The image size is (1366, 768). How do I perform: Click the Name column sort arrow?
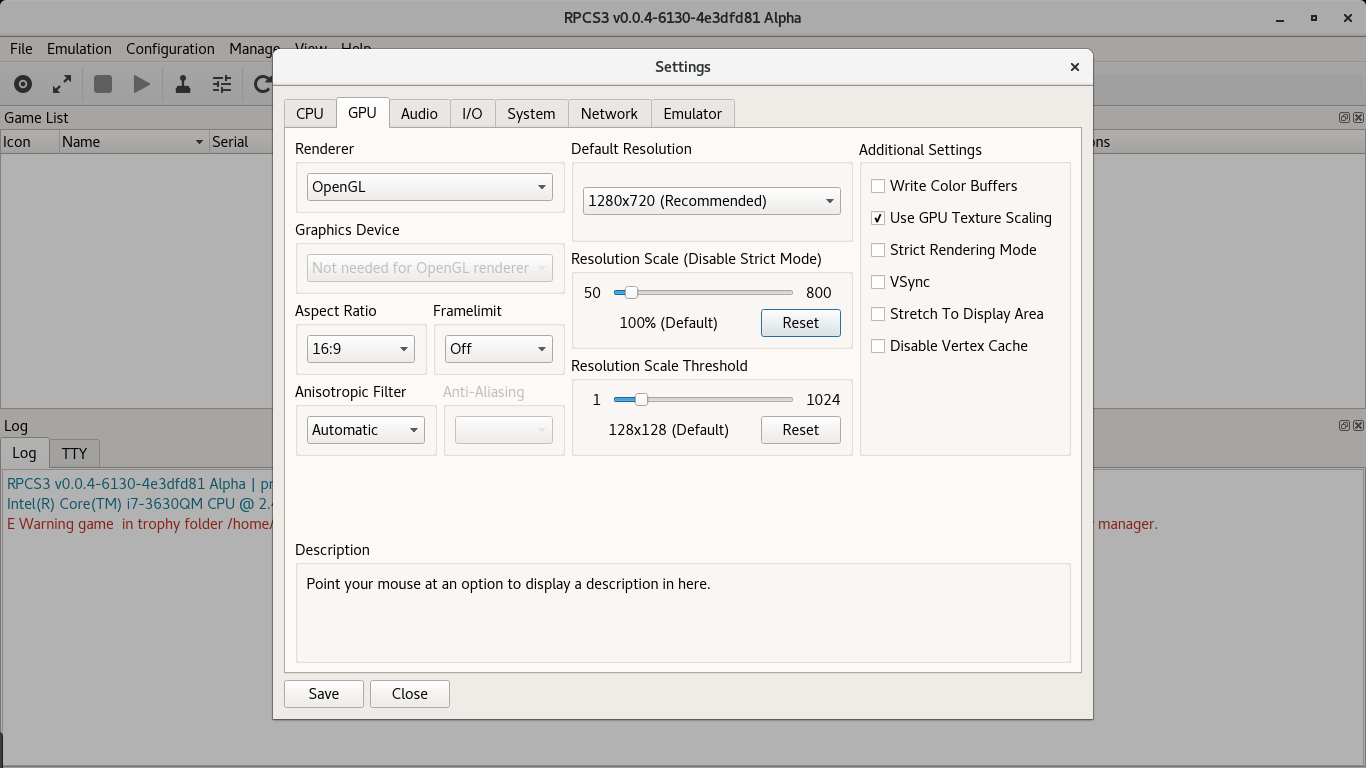tap(199, 142)
